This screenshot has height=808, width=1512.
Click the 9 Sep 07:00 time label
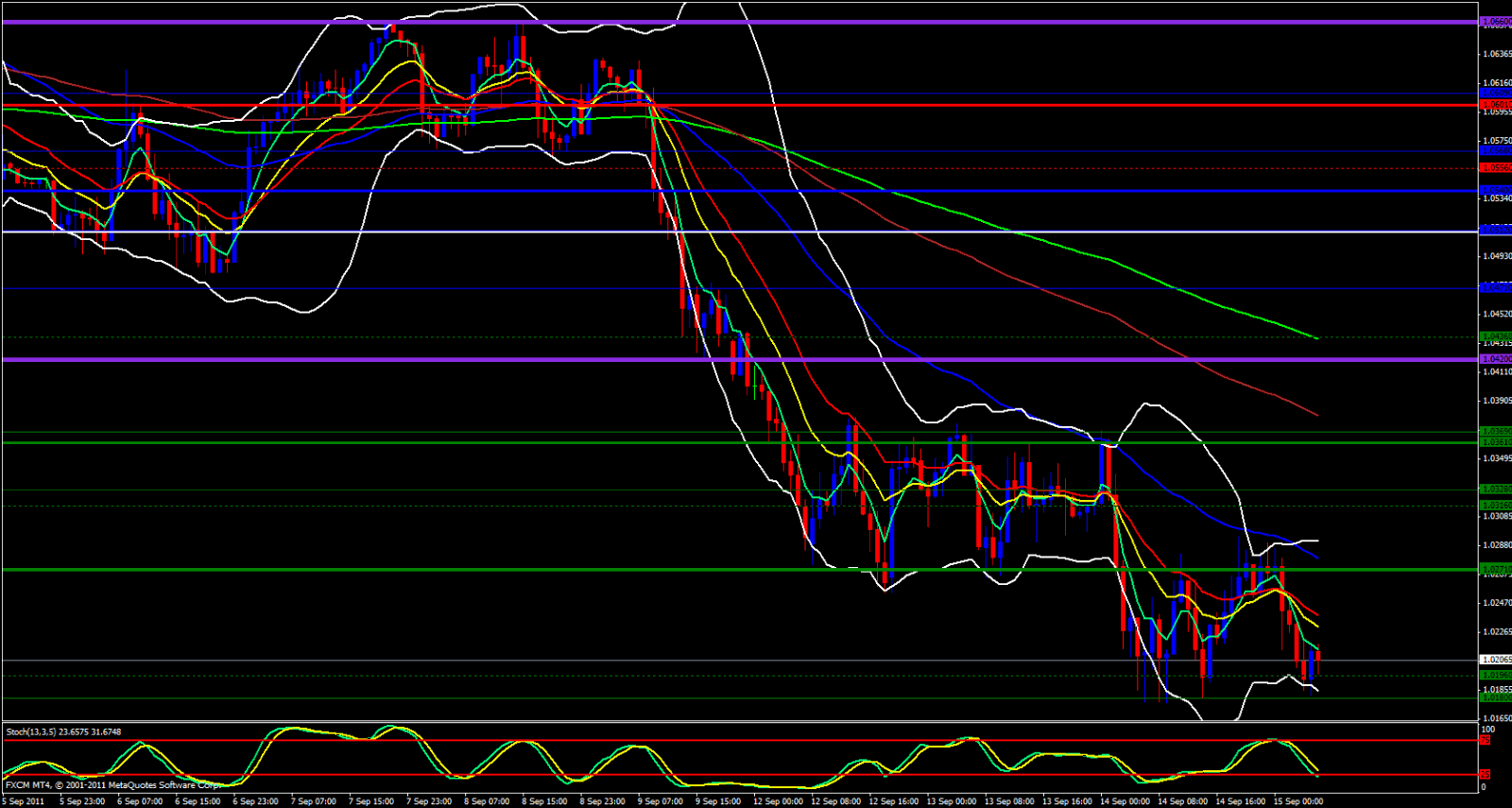click(x=659, y=801)
